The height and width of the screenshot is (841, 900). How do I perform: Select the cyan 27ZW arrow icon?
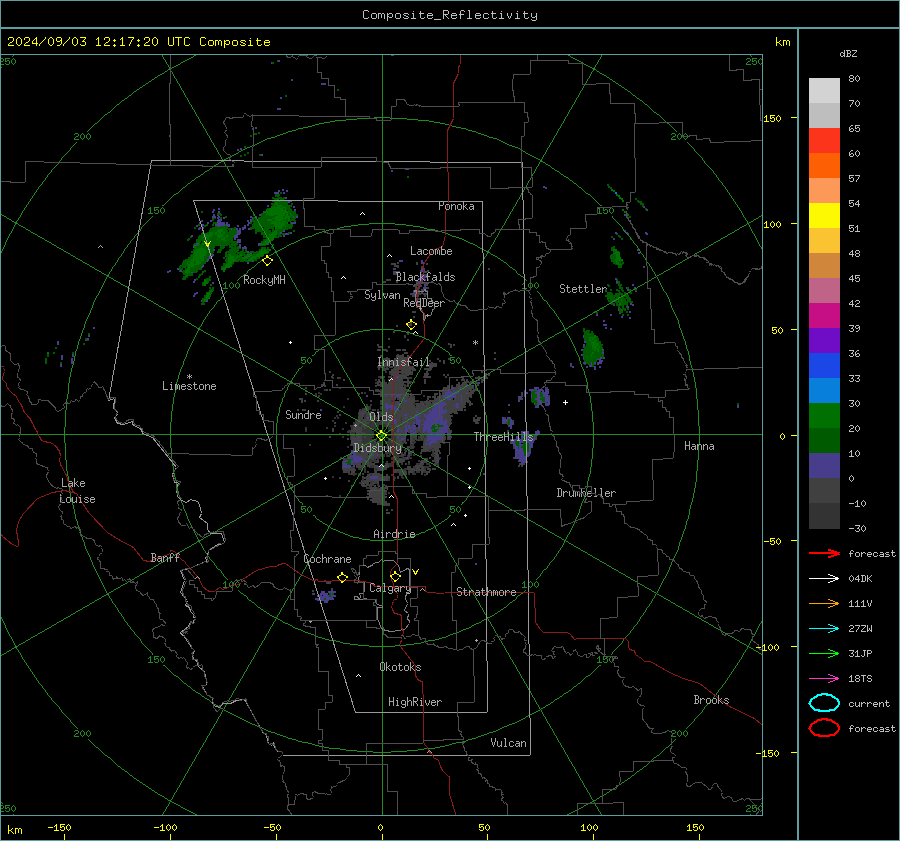(x=824, y=629)
